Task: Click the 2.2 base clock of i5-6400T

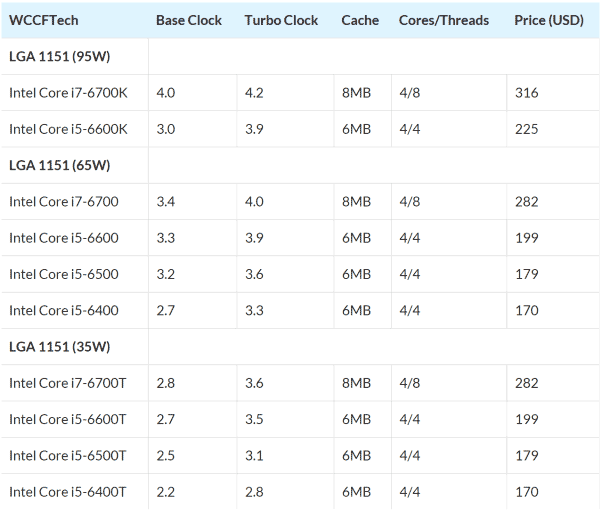Action: point(166,492)
